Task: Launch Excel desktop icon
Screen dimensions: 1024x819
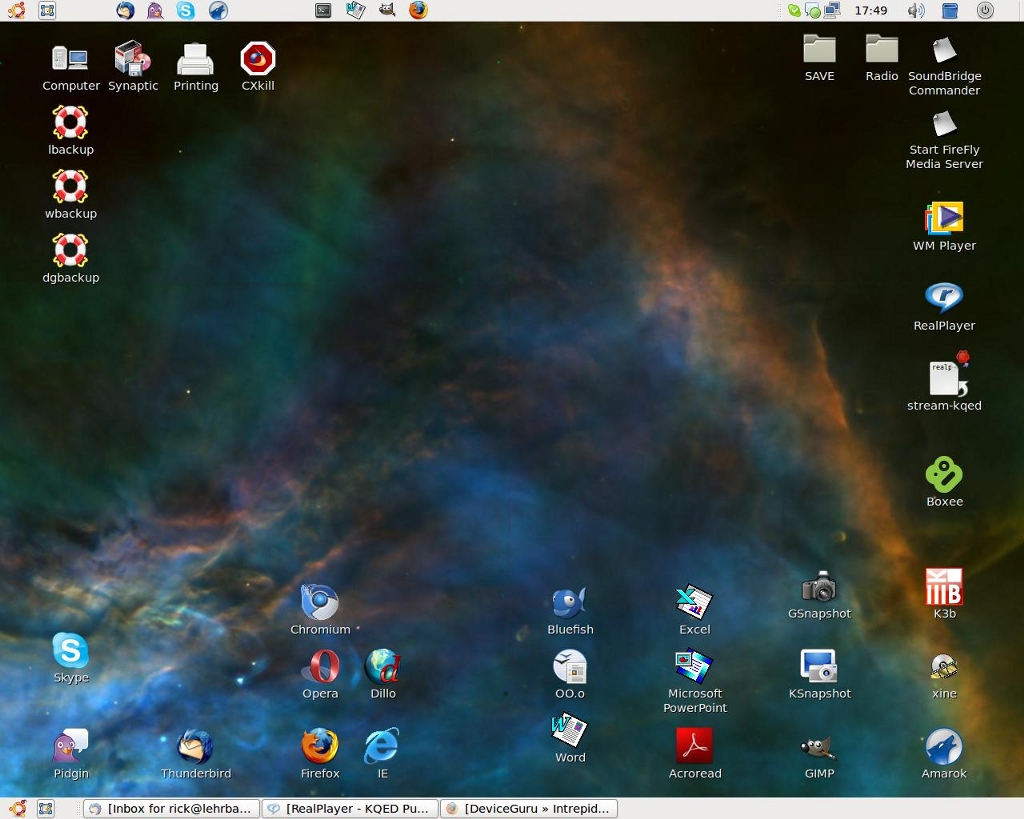Action: coord(694,602)
